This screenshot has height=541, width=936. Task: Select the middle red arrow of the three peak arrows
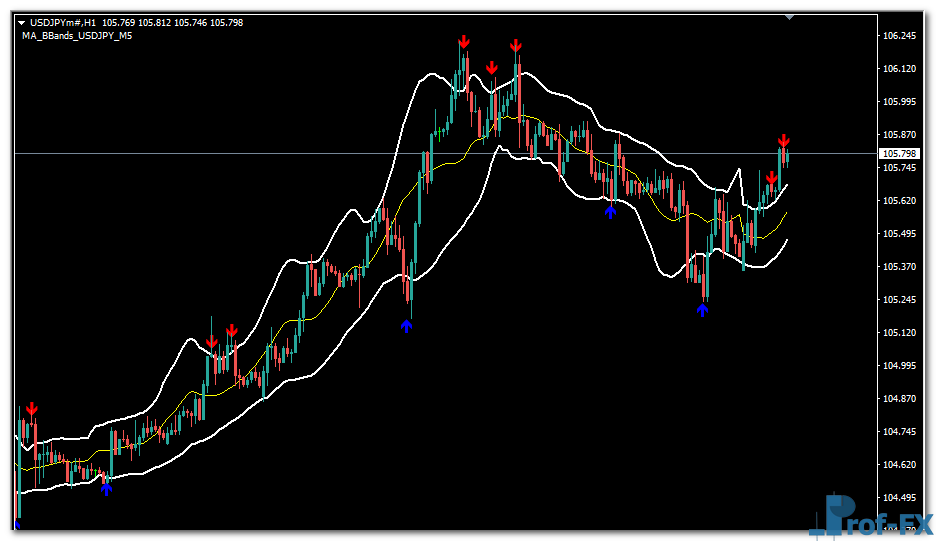coord(491,68)
